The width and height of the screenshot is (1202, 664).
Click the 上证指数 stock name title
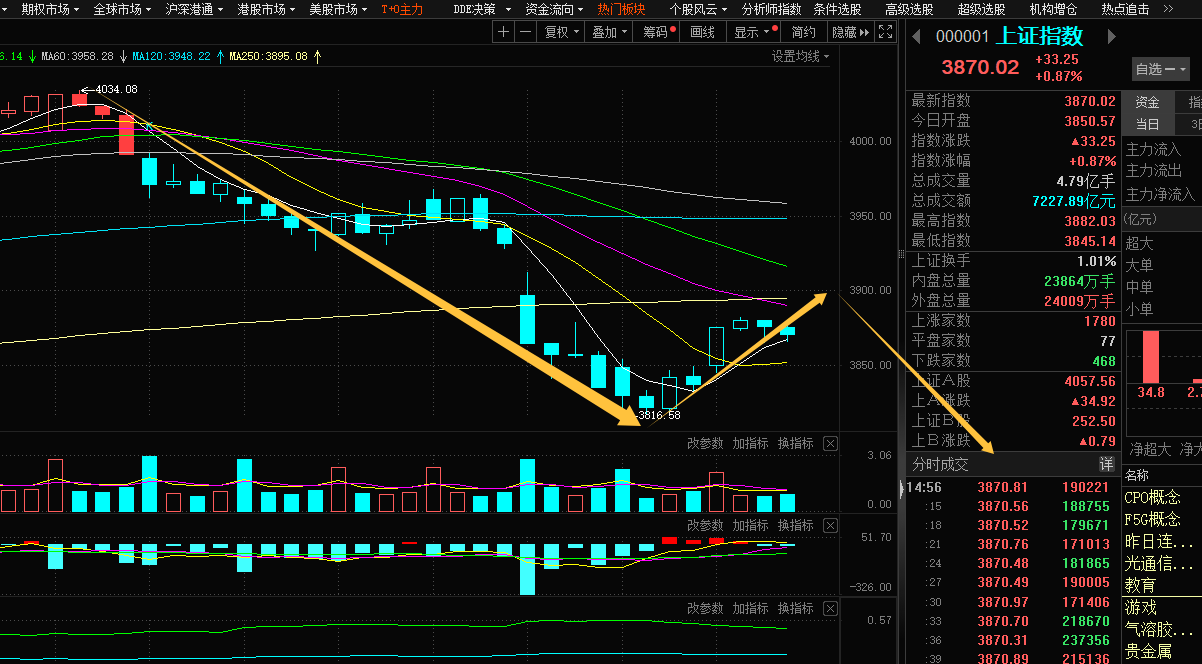click(1040, 37)
